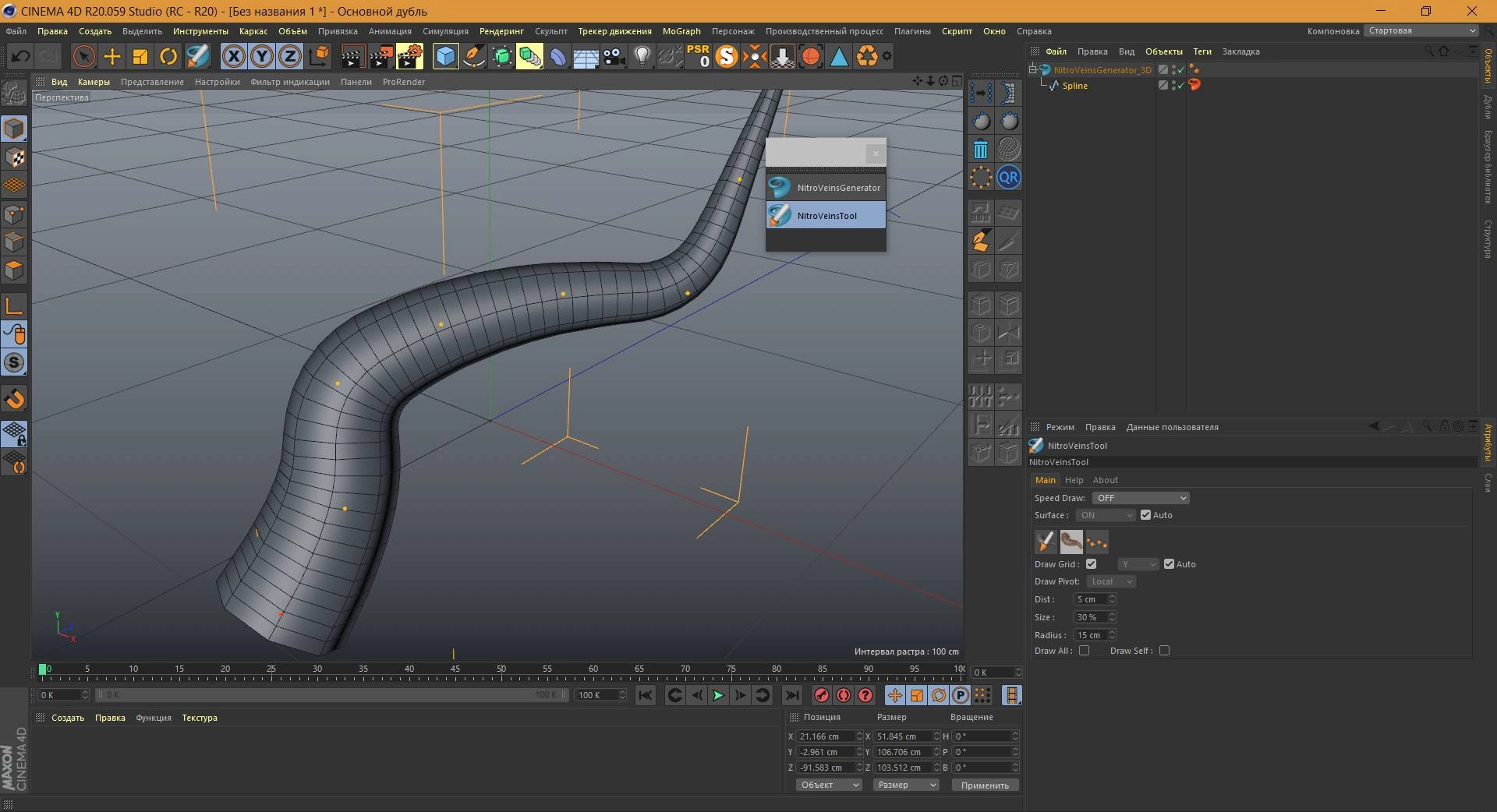Close the small Nitro popup window
This screenshot has height=812, width=1497.
tap(876, 154)
